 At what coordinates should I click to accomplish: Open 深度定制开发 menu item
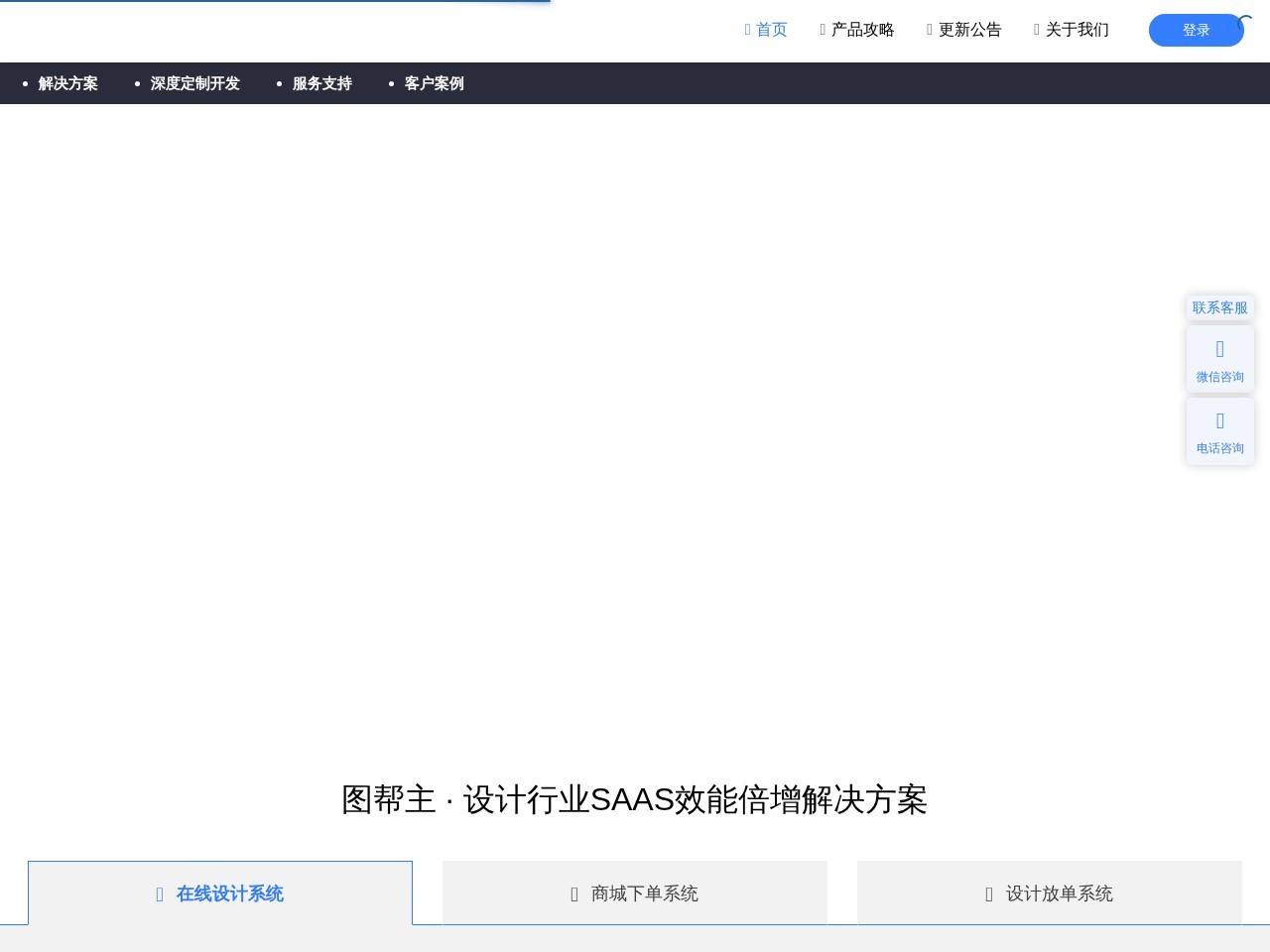click(195, 83)
